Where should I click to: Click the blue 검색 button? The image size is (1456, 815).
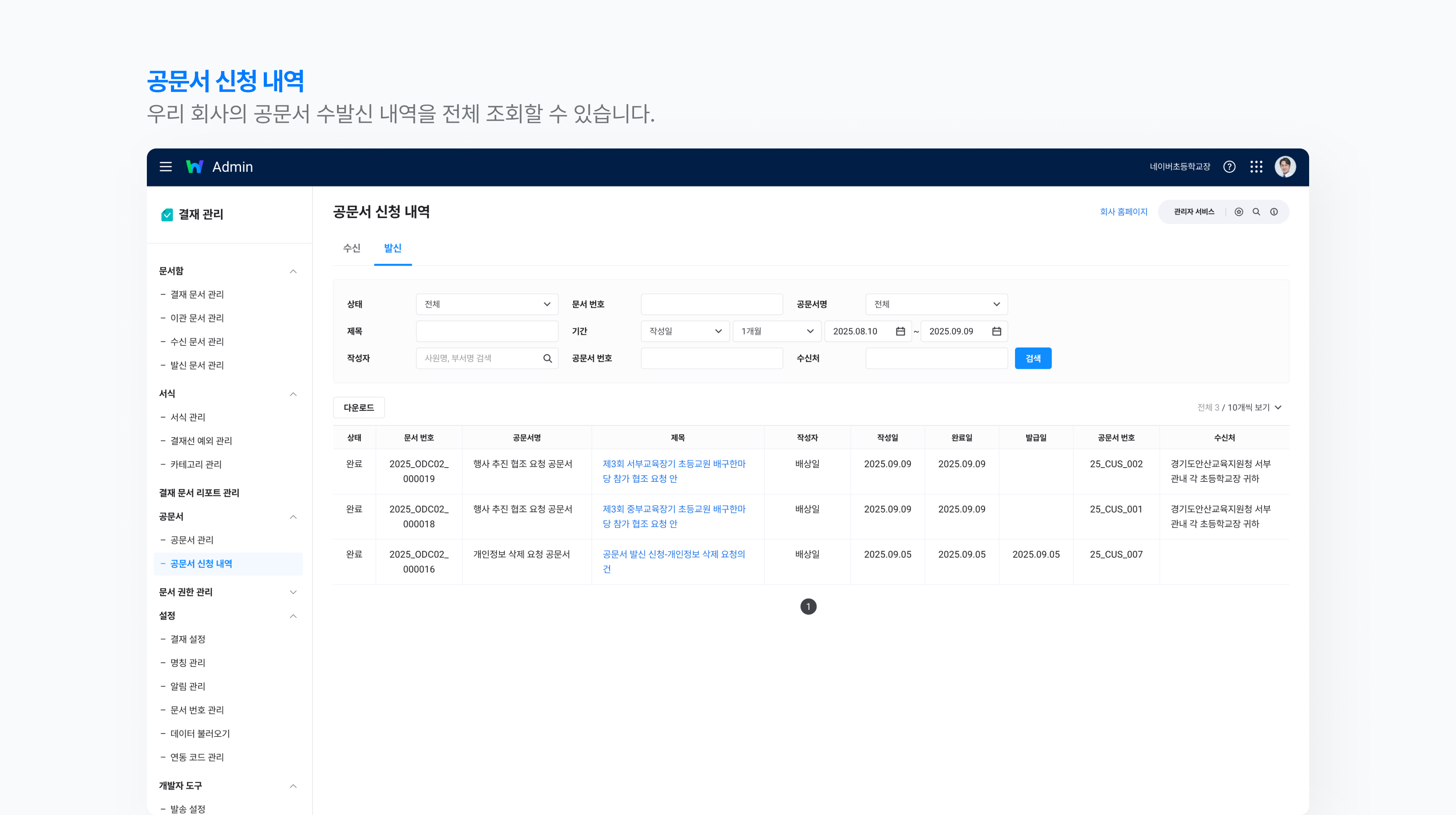[x=1033, y=358]
